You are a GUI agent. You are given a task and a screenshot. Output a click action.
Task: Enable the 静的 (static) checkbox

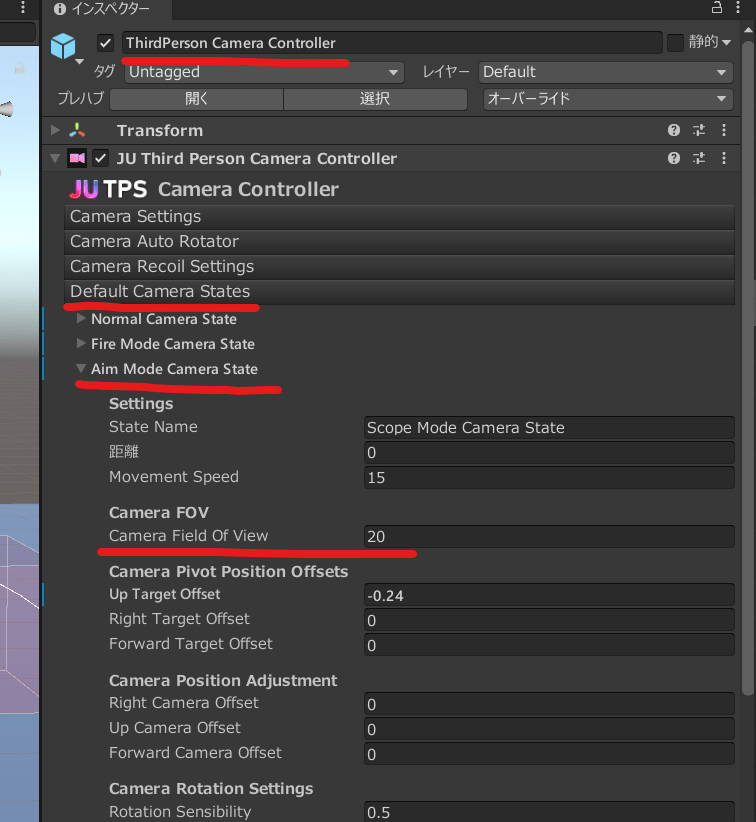[676, 43]
